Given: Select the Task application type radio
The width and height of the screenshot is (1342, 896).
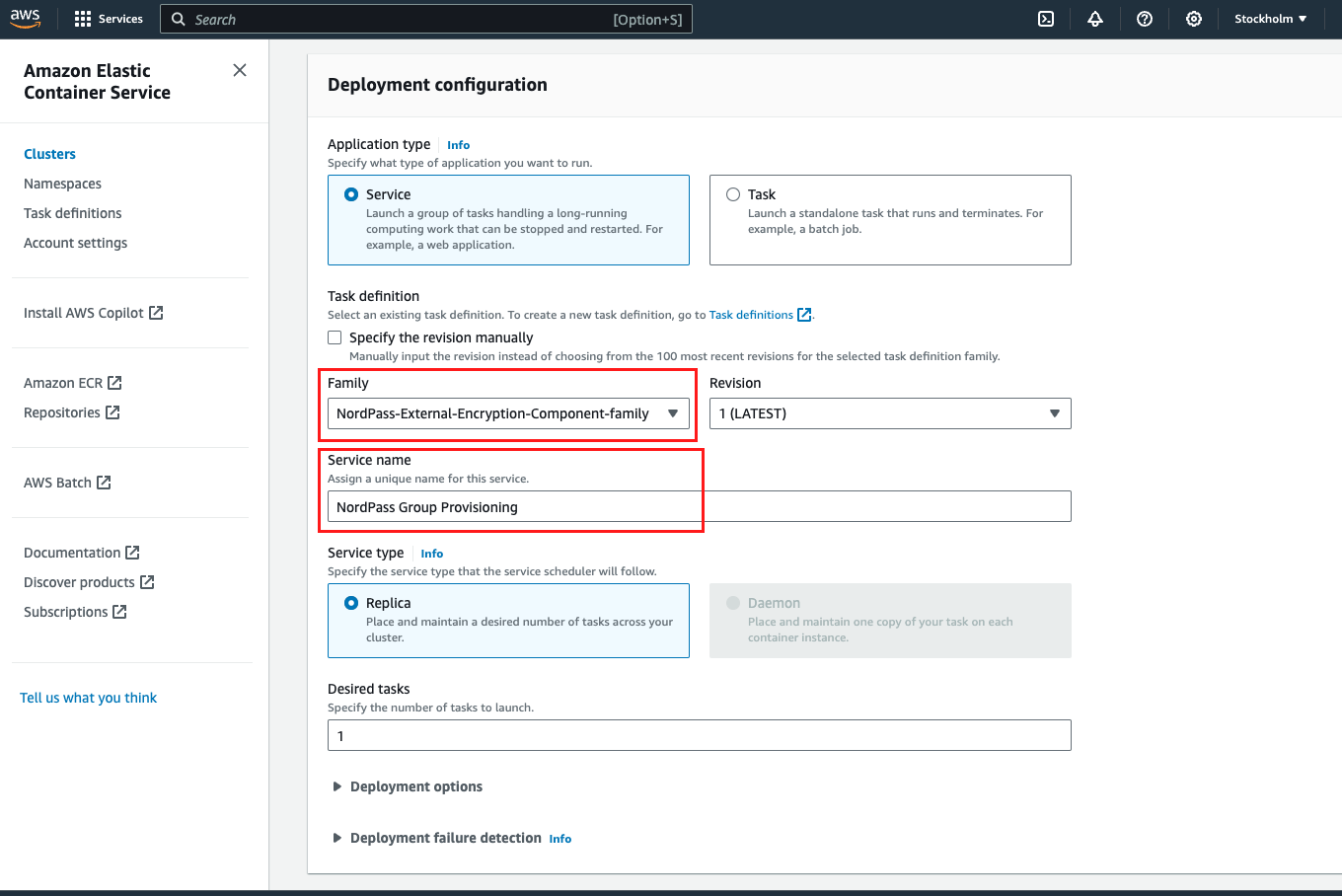Looking at the screenshot, I should pyautogui.click(x=733, y=194).
